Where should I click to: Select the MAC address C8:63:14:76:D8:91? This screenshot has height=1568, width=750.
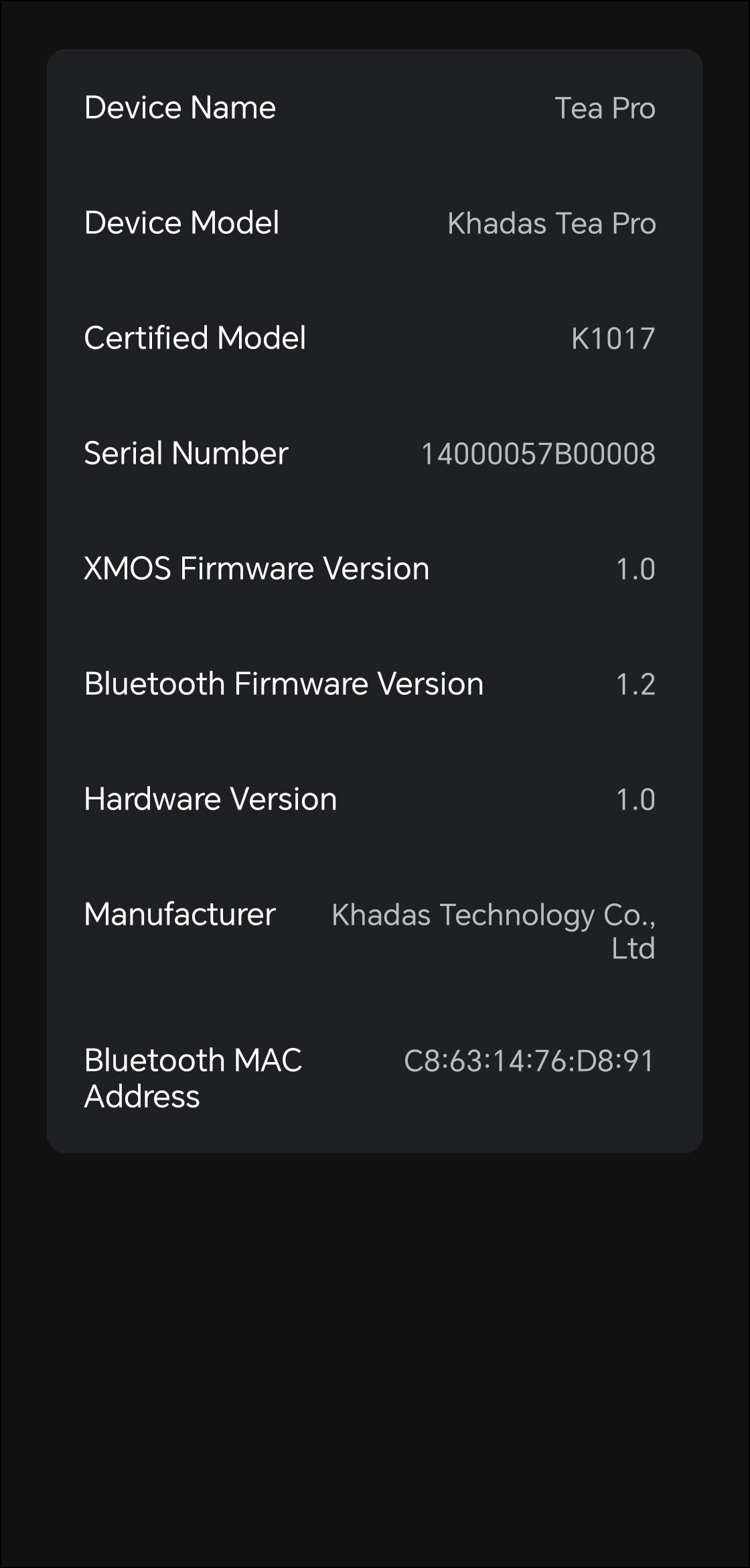click(528, 1061)
